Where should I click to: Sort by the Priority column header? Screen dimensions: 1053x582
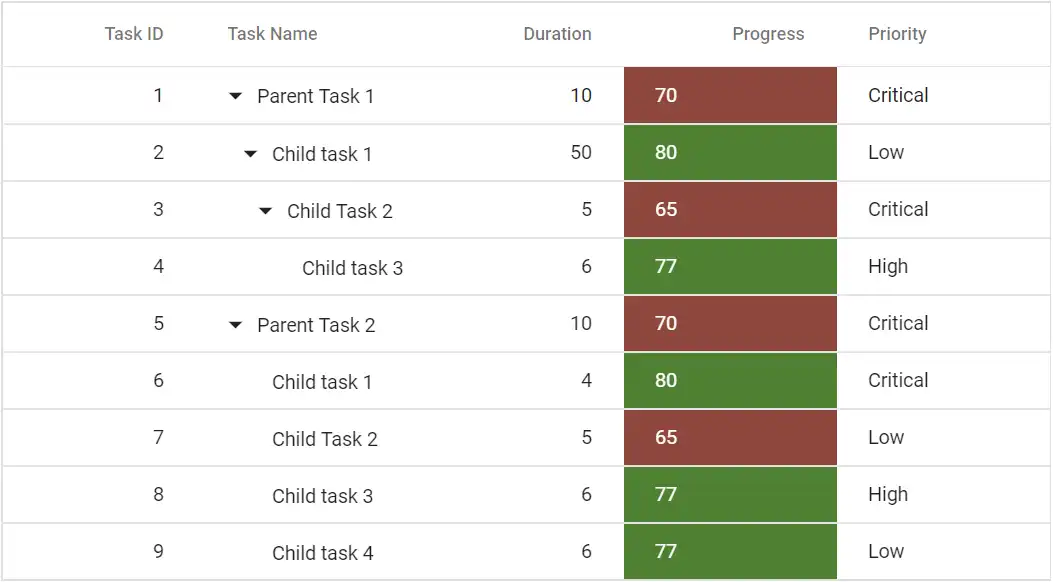pyautogui.click(x=897, y=33)
